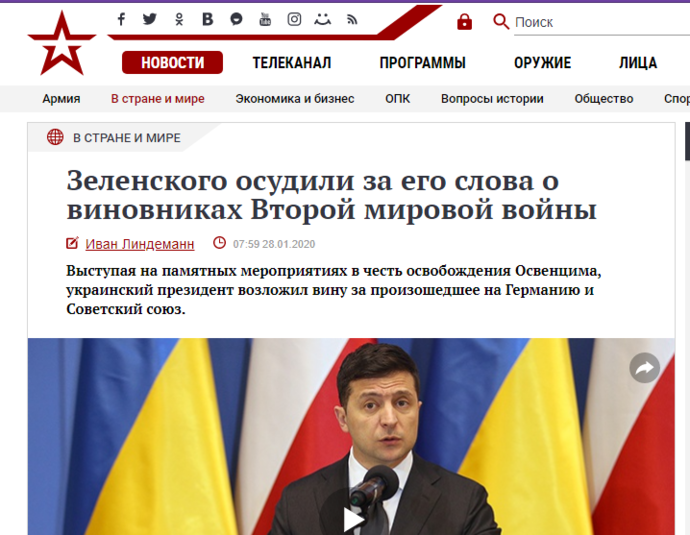Viewport: 690px width, 535px height.
Task: Open the VKontakte B icon
Action: click(207, 19)
